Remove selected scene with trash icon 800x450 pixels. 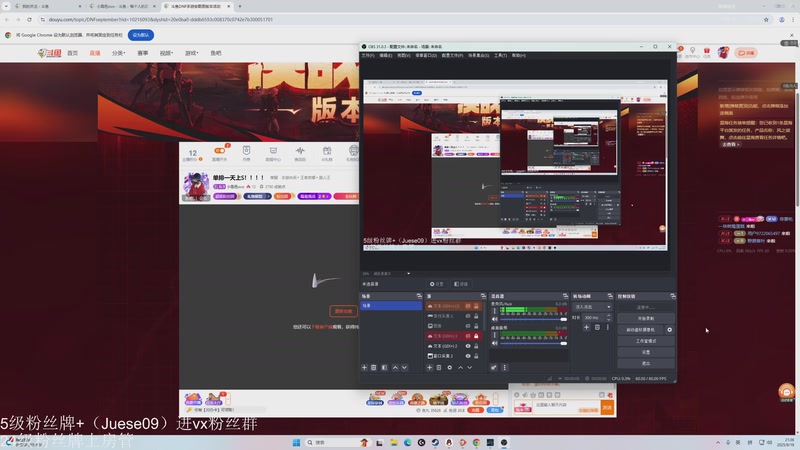373,367
